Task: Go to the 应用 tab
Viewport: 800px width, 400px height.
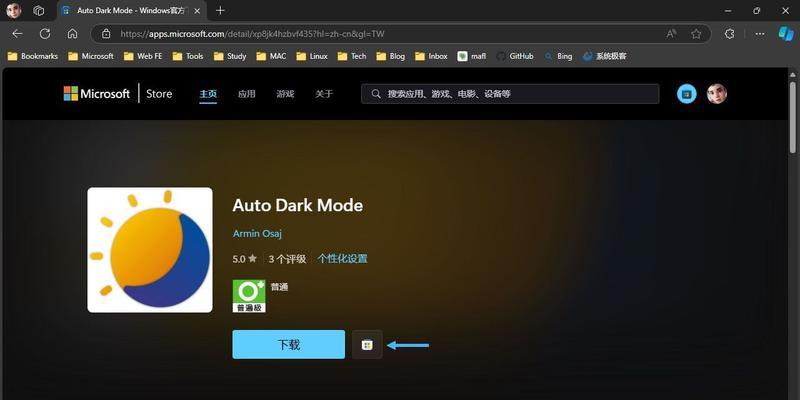Action: click(x=246, y=94)
